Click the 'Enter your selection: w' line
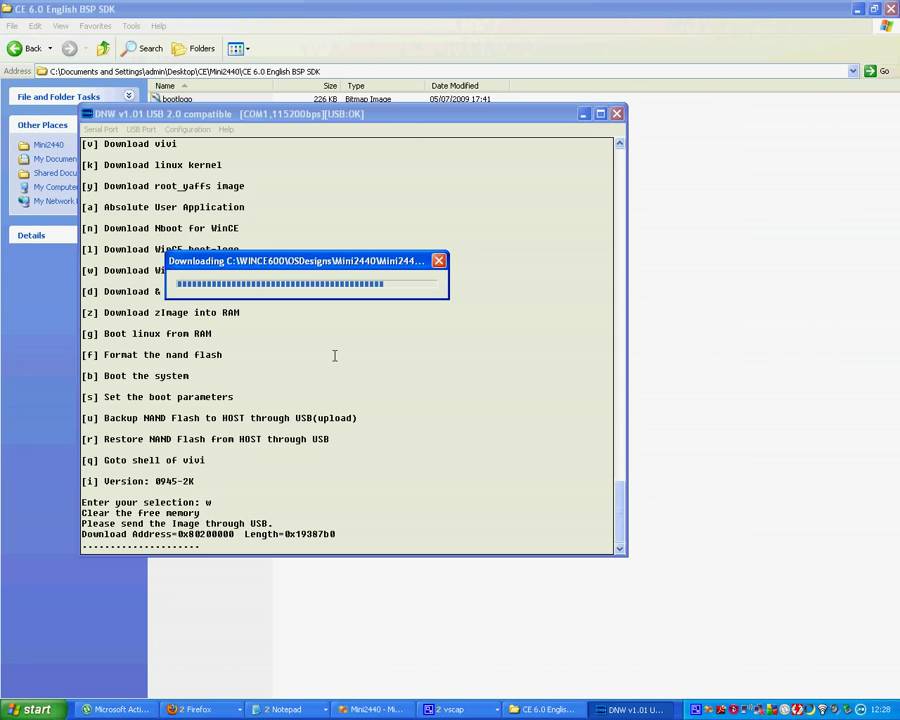 [x=146, y=502]
